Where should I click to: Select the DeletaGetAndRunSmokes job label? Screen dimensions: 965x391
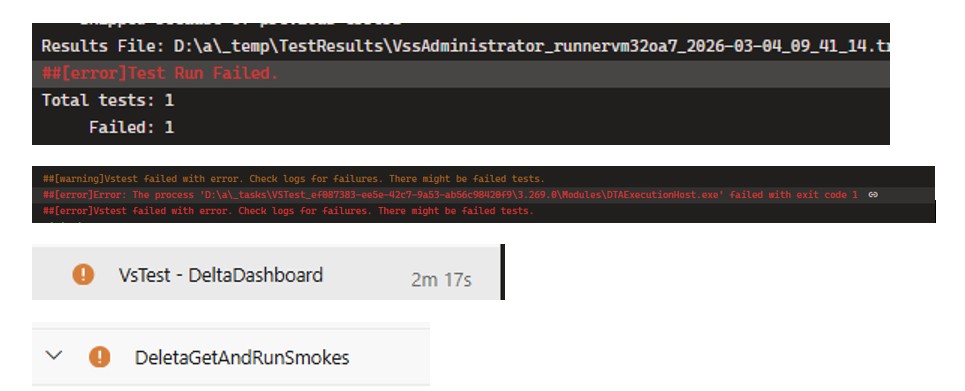242,358
